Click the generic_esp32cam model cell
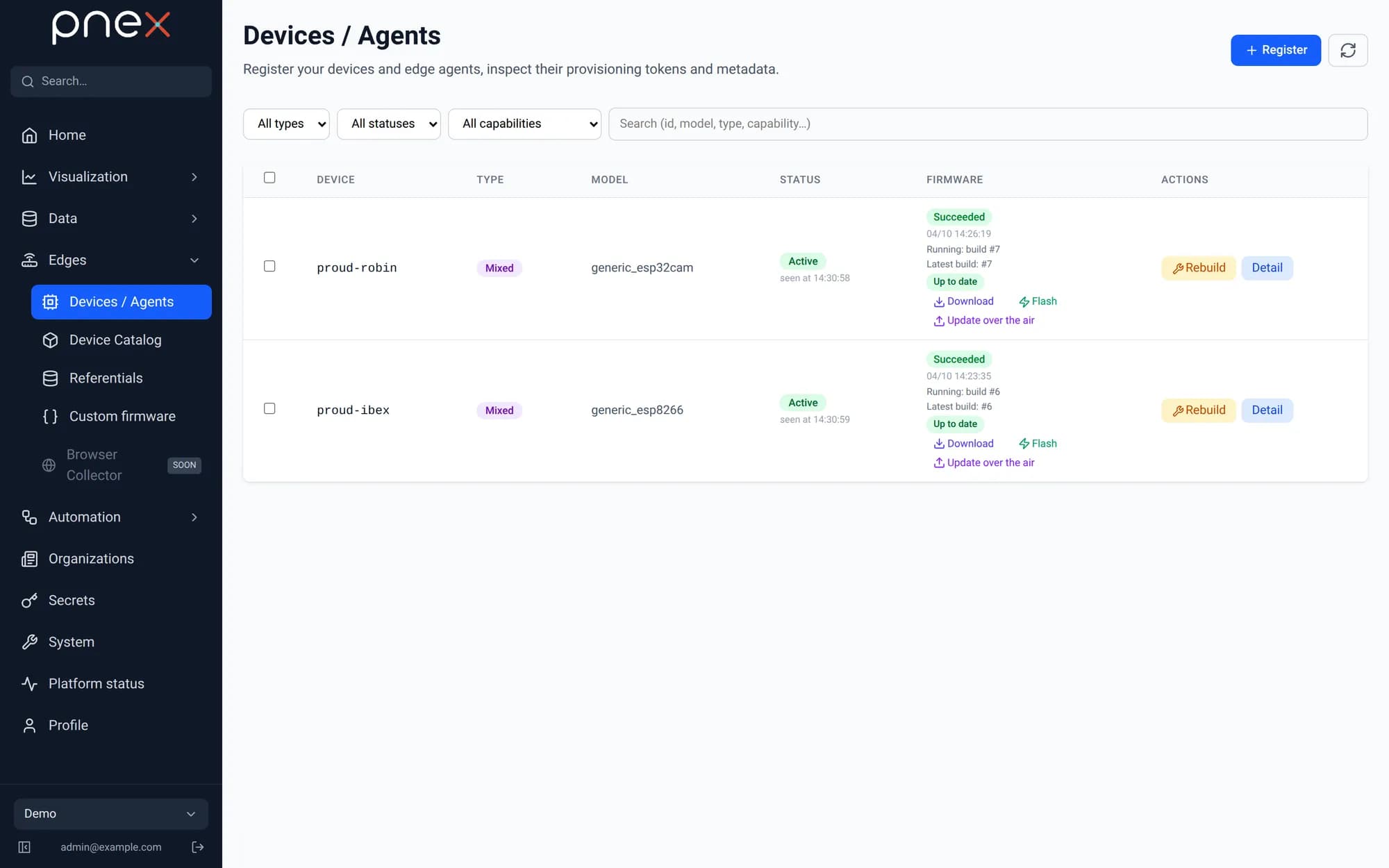The width and height of the screenshot is (1389, 868). [642, 268]
